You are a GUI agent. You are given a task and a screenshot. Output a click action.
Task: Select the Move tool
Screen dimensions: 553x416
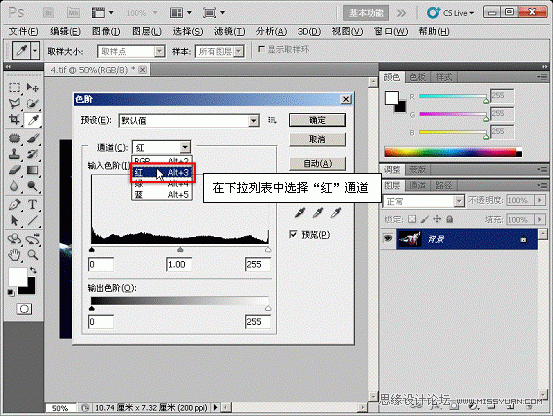pyautogui.click(x=32, y=87)
